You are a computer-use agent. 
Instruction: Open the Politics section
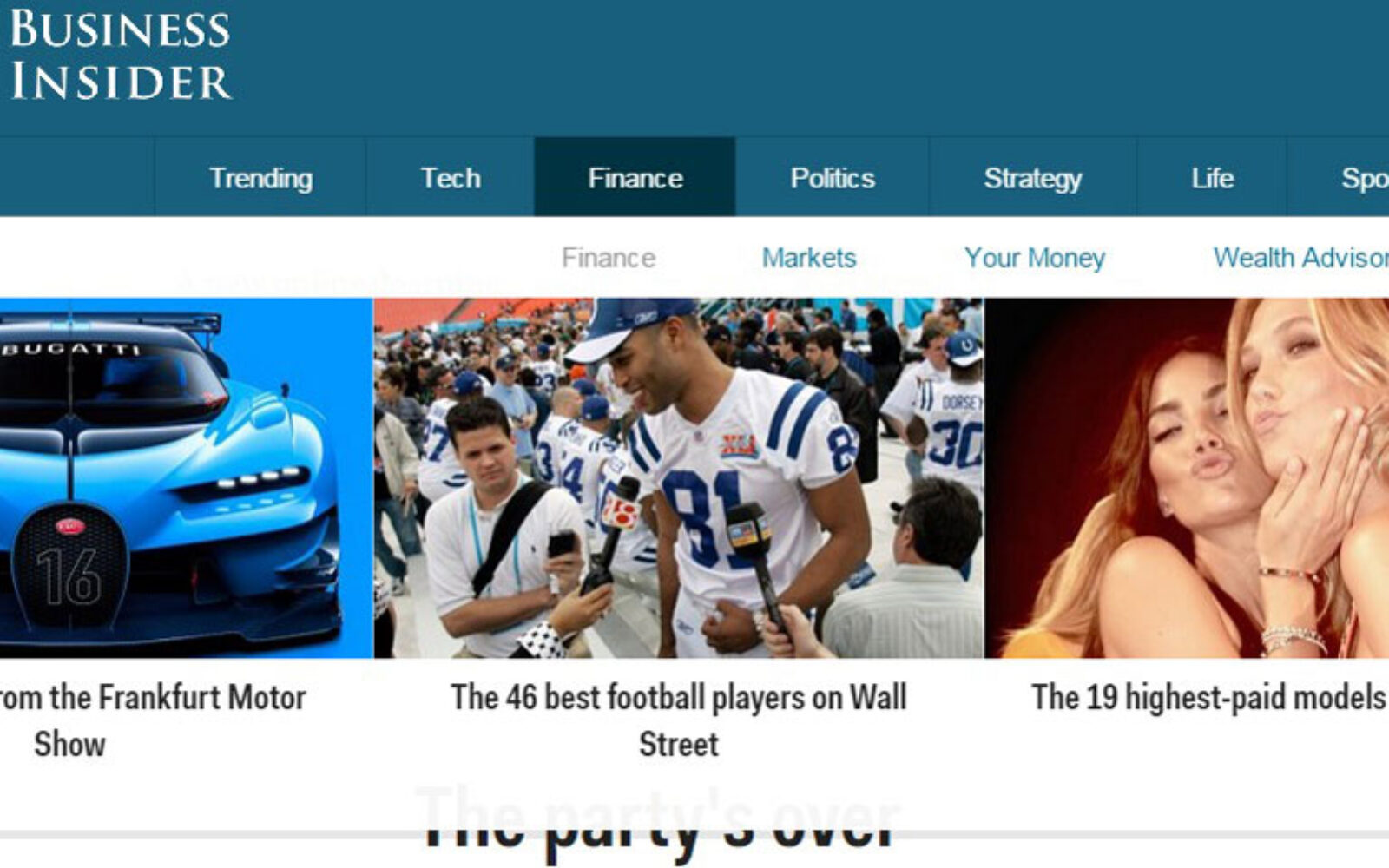pyautogui.click(x=833, y=177)
